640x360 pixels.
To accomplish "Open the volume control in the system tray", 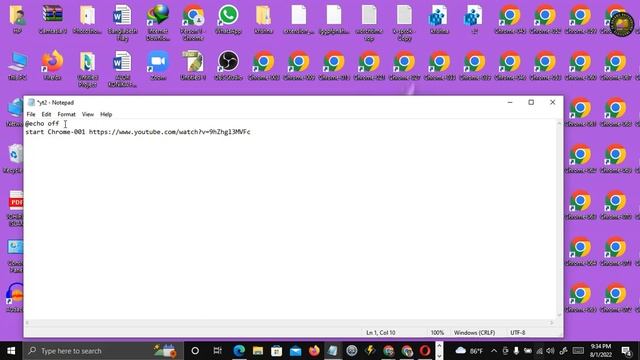I will click(550, 351).
